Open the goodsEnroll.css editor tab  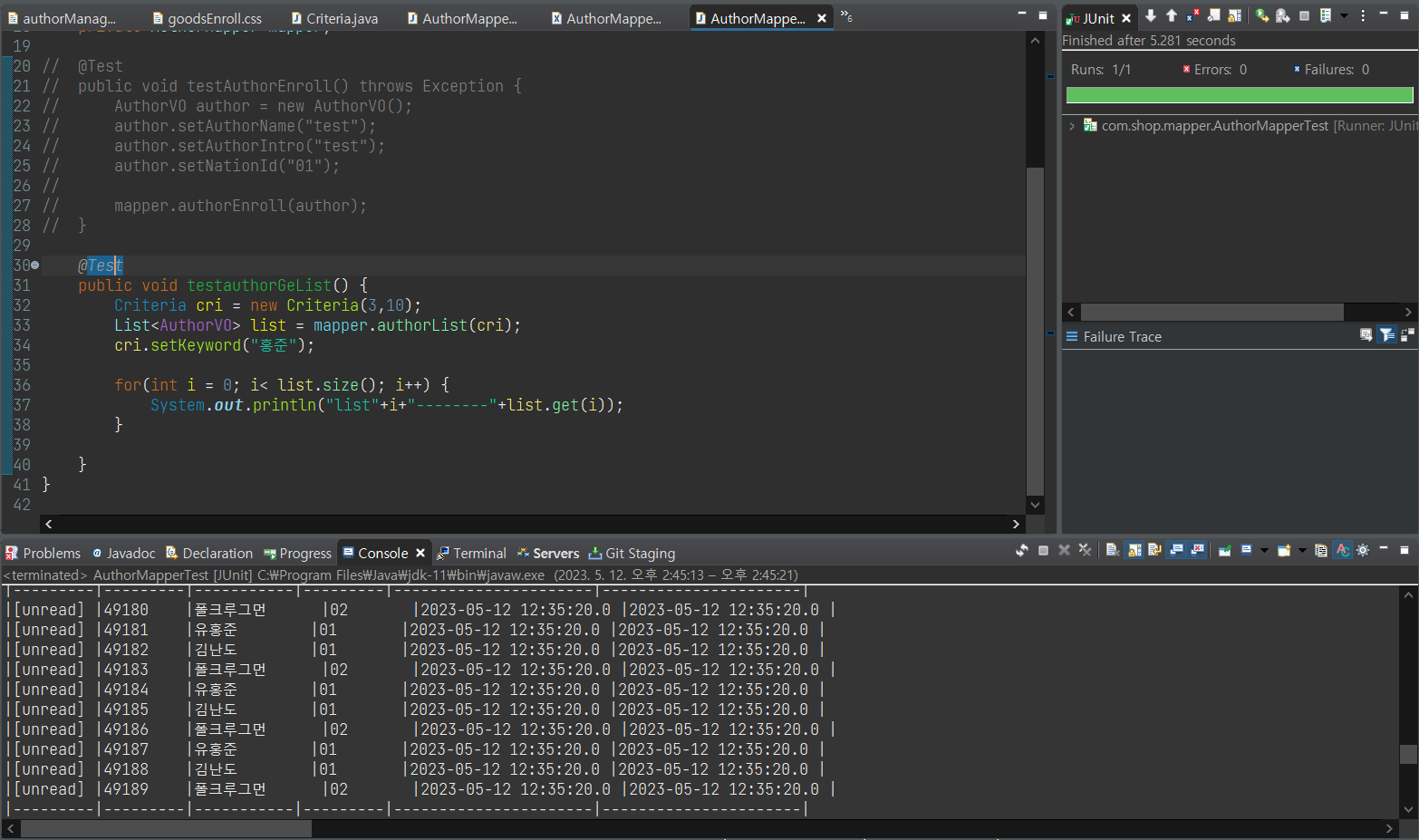coord(207,18)
